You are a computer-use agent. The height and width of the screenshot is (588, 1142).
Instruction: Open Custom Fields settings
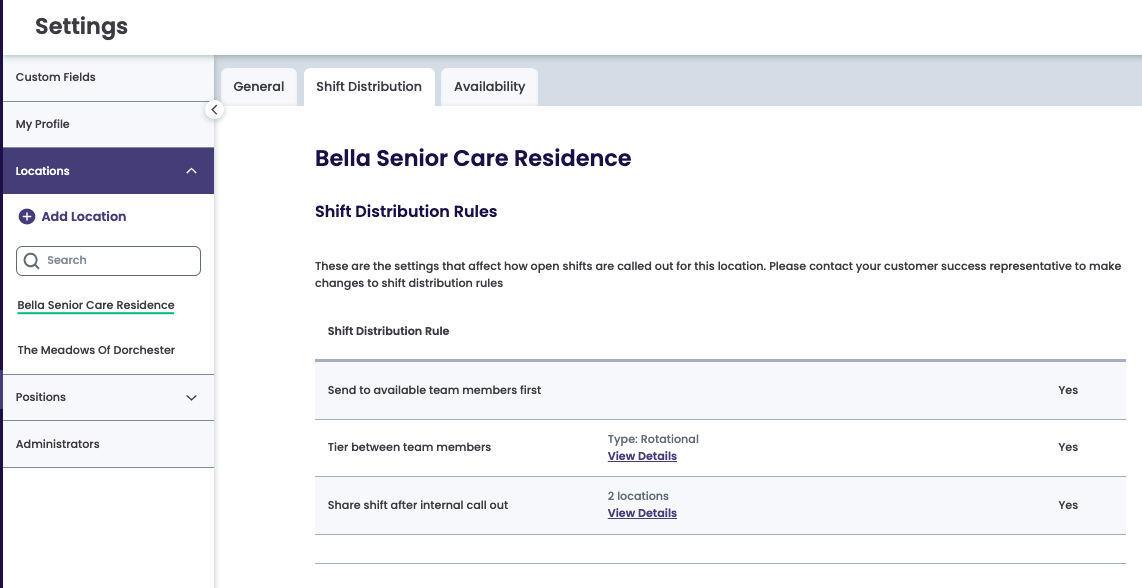pos(56,77)
